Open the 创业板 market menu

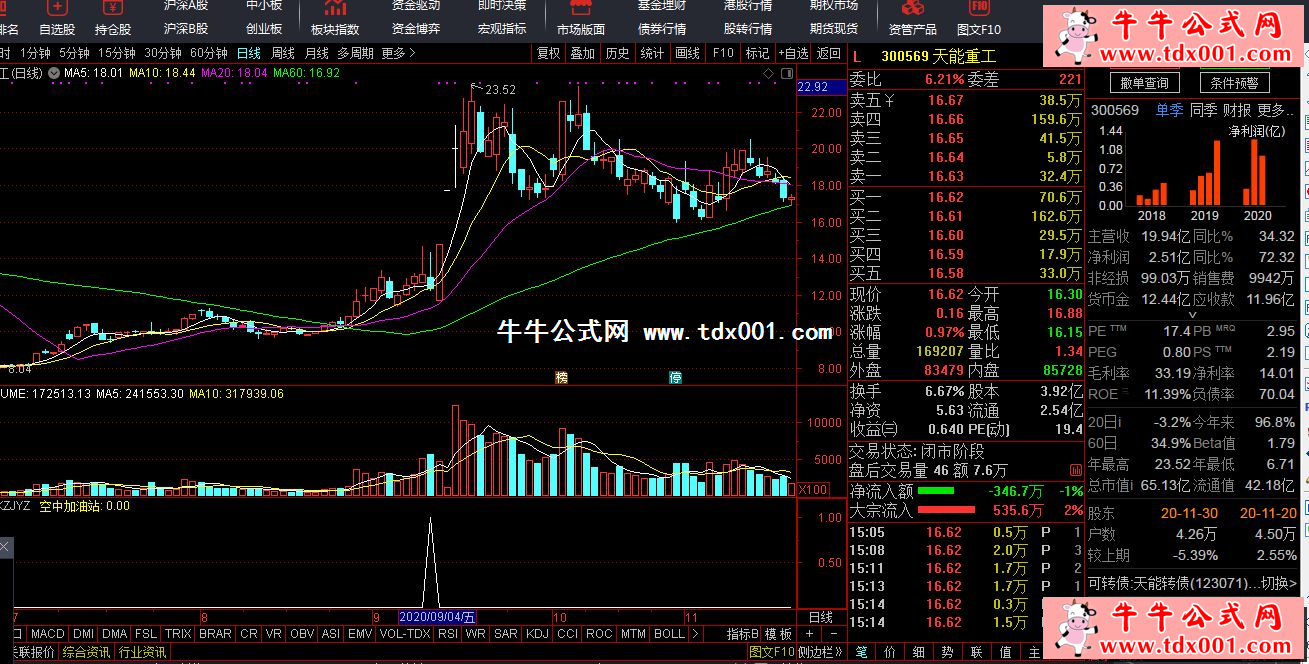click(x=264, y=29)
